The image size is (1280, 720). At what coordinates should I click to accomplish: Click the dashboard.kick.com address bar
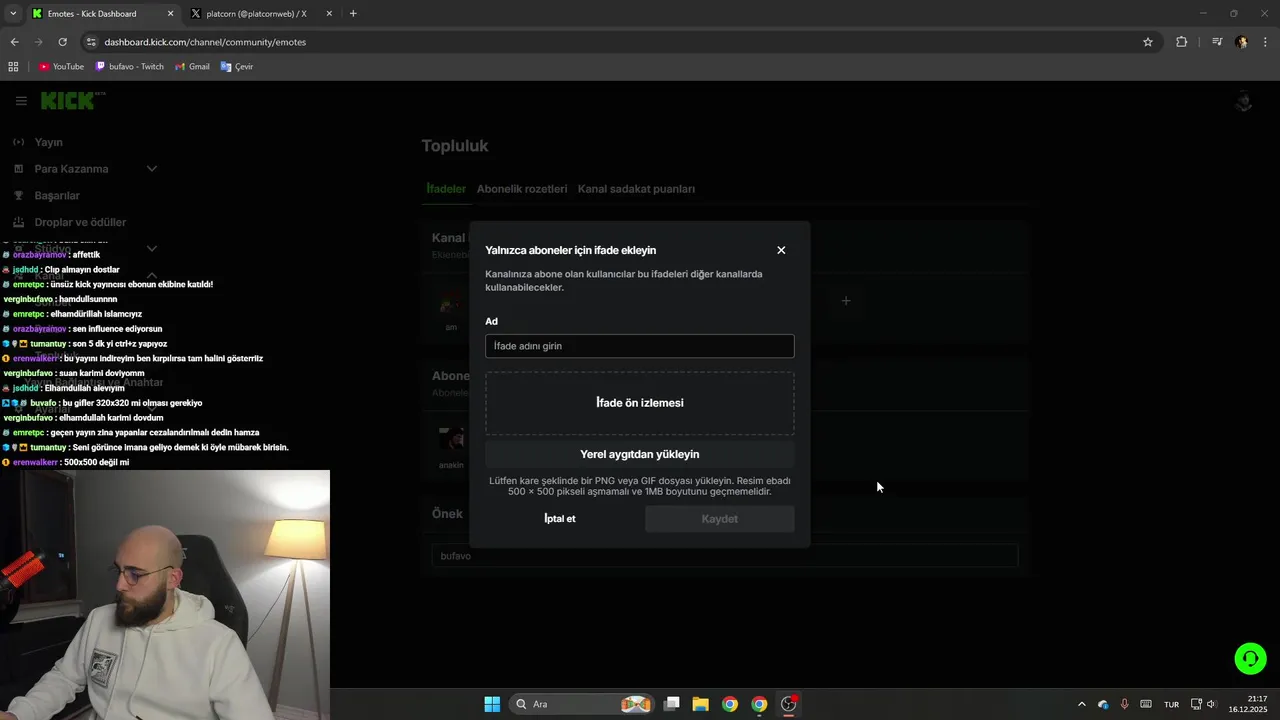(620, 42)
